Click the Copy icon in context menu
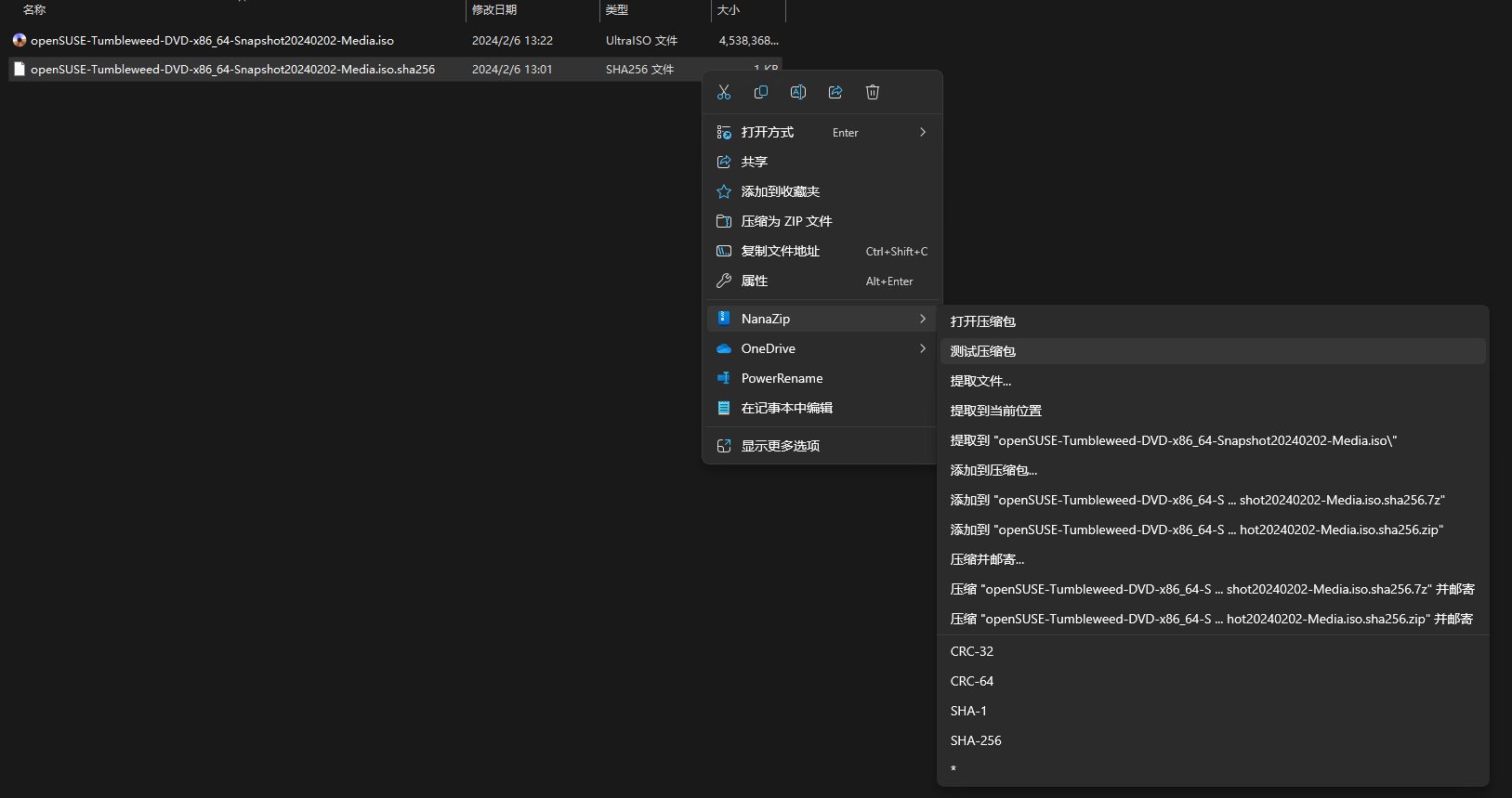Image resolution: width=1512 pixels, height=798 pixels. coord(761,92)
